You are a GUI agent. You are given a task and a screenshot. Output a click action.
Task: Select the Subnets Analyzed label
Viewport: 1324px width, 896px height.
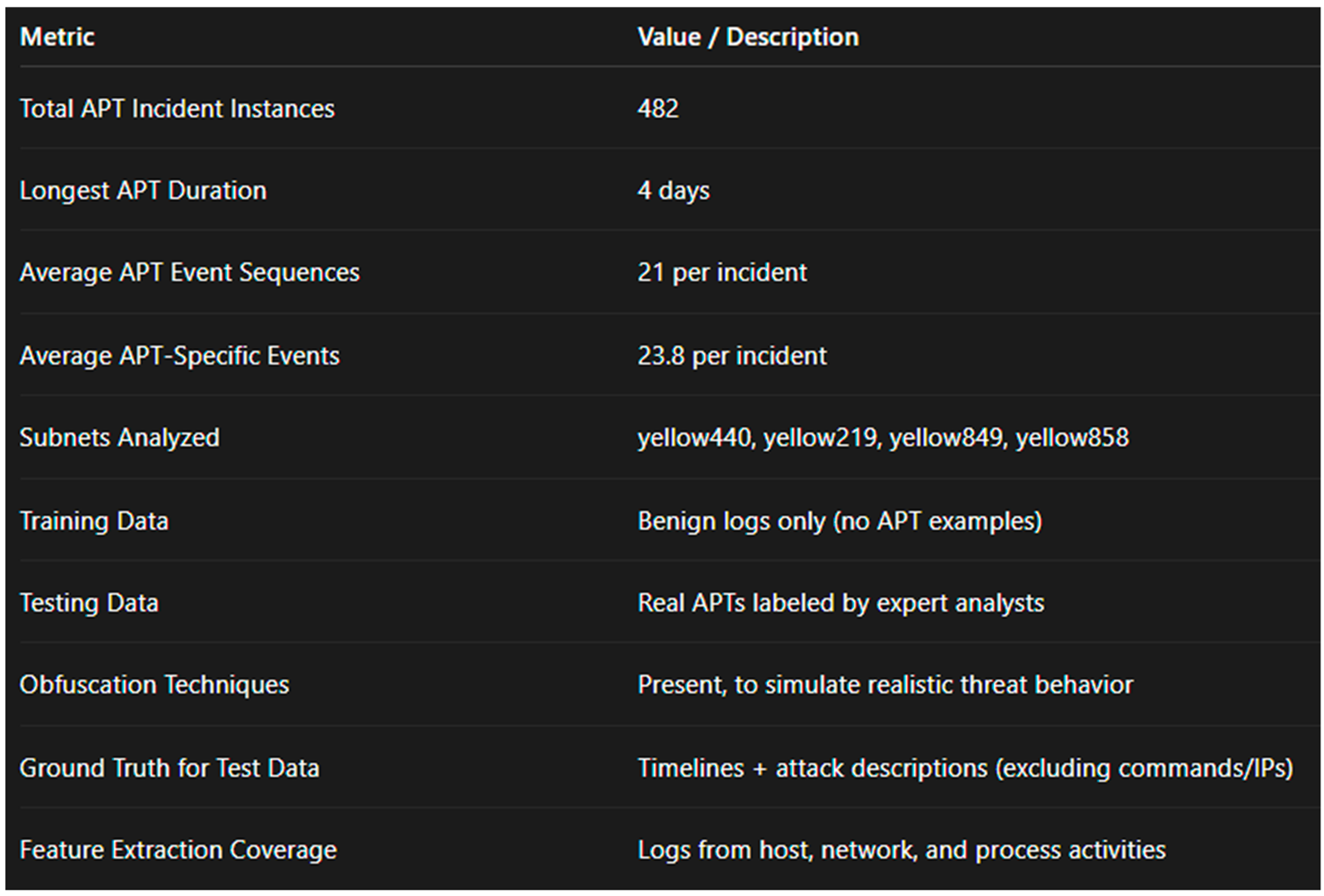pyautogui.click(x=119, y=438)
